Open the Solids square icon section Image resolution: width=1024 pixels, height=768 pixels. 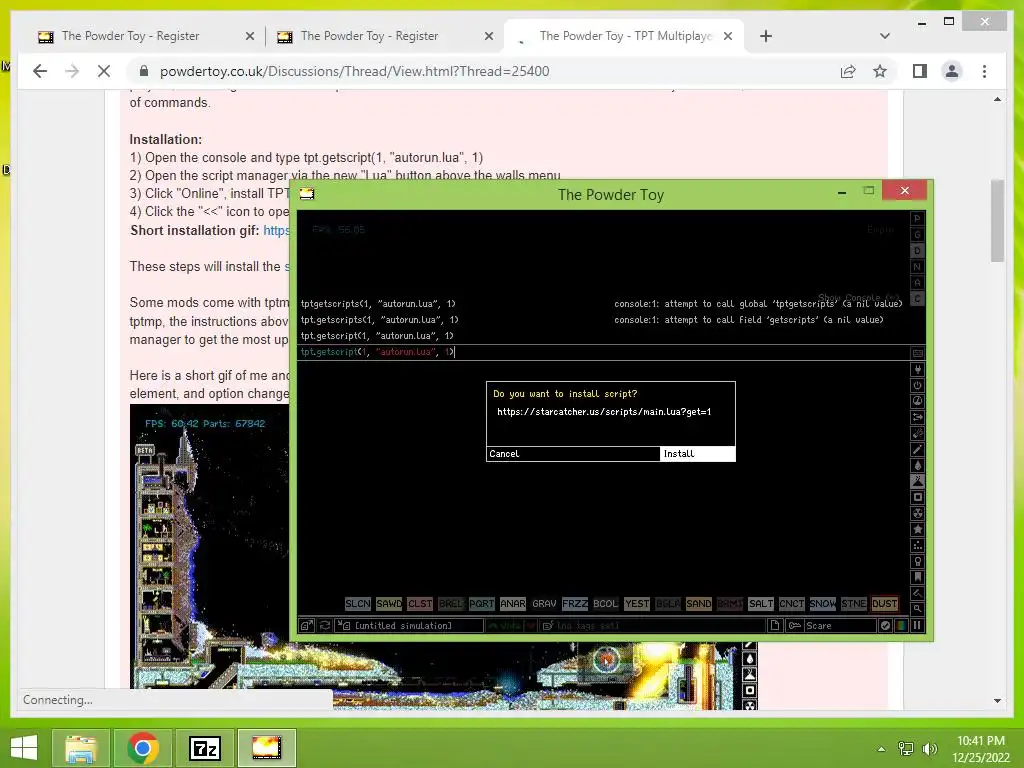coord(918,497)
